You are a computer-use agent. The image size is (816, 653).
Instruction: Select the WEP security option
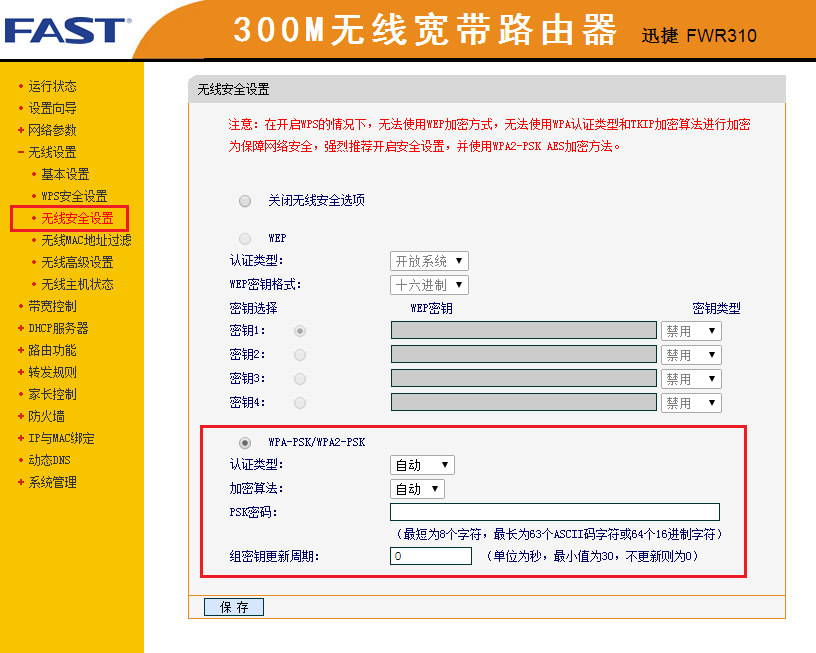click(x=245, y=237)
